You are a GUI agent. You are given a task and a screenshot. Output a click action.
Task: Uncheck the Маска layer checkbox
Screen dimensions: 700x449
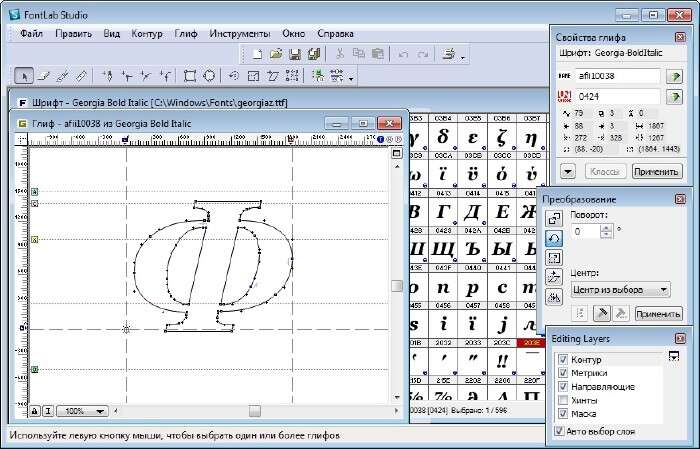coord(563,414)
